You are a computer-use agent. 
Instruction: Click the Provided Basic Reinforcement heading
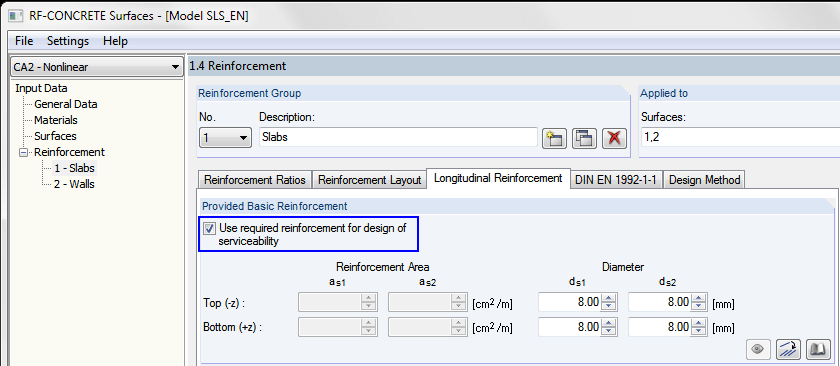pos(274,206)
